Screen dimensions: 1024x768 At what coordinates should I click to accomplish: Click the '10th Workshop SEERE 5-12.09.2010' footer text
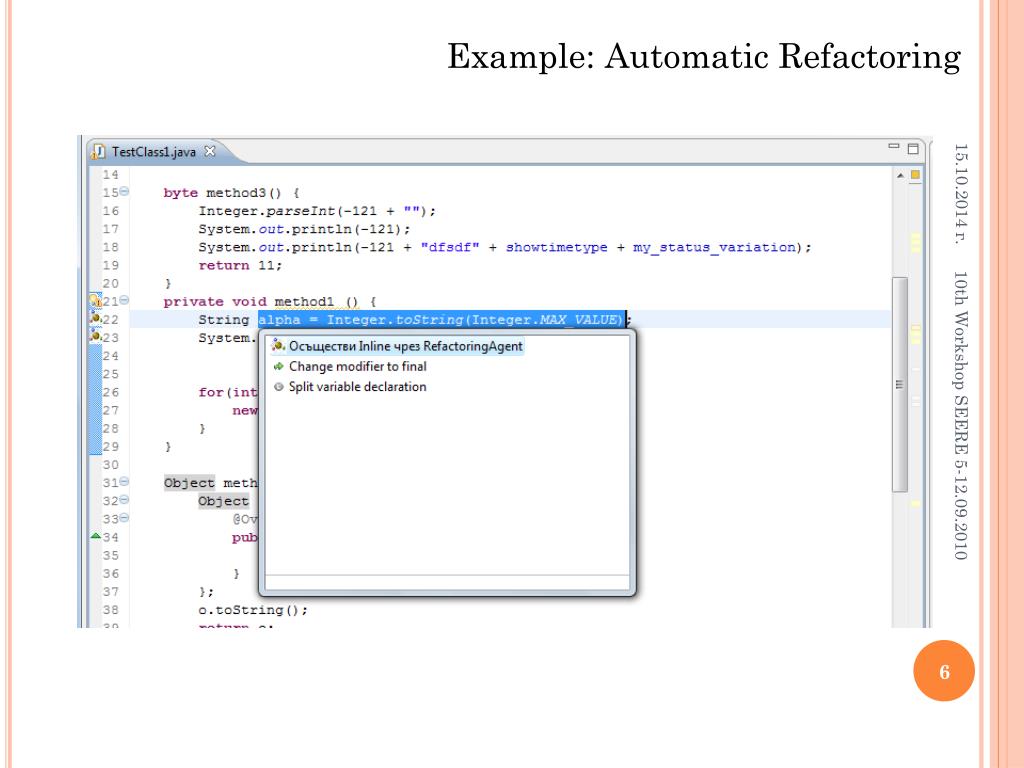click(960, 415)
